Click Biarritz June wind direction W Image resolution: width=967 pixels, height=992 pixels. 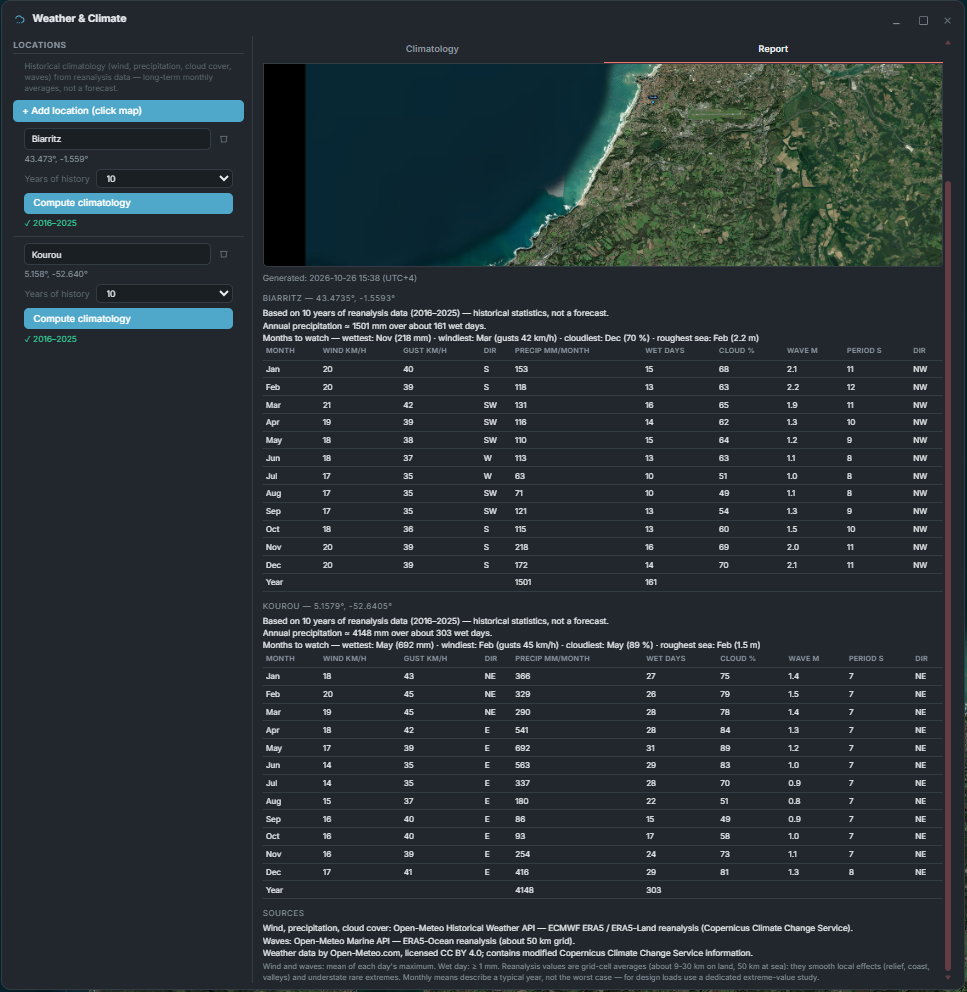coord(487,458)
